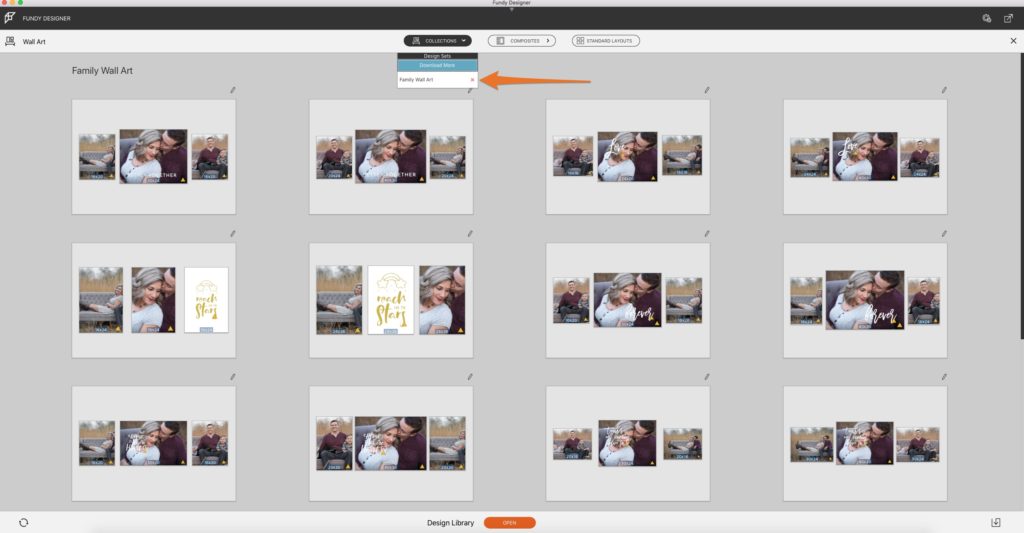This screenshot has height=533, width=1024.
Task: Click the Family Wall Art heading
Action: click(x=102, y=71)
